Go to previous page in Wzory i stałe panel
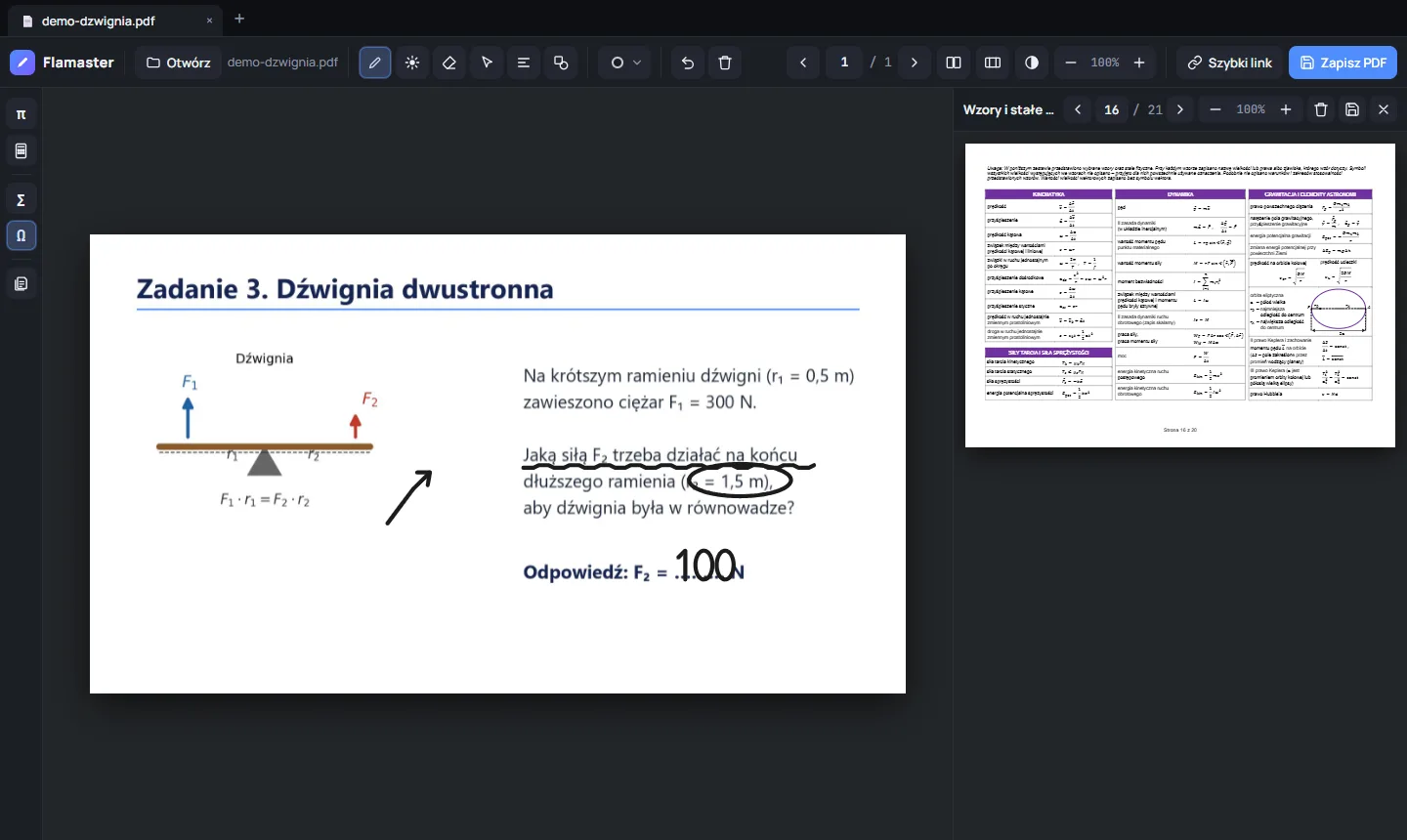 point(1078,109)
